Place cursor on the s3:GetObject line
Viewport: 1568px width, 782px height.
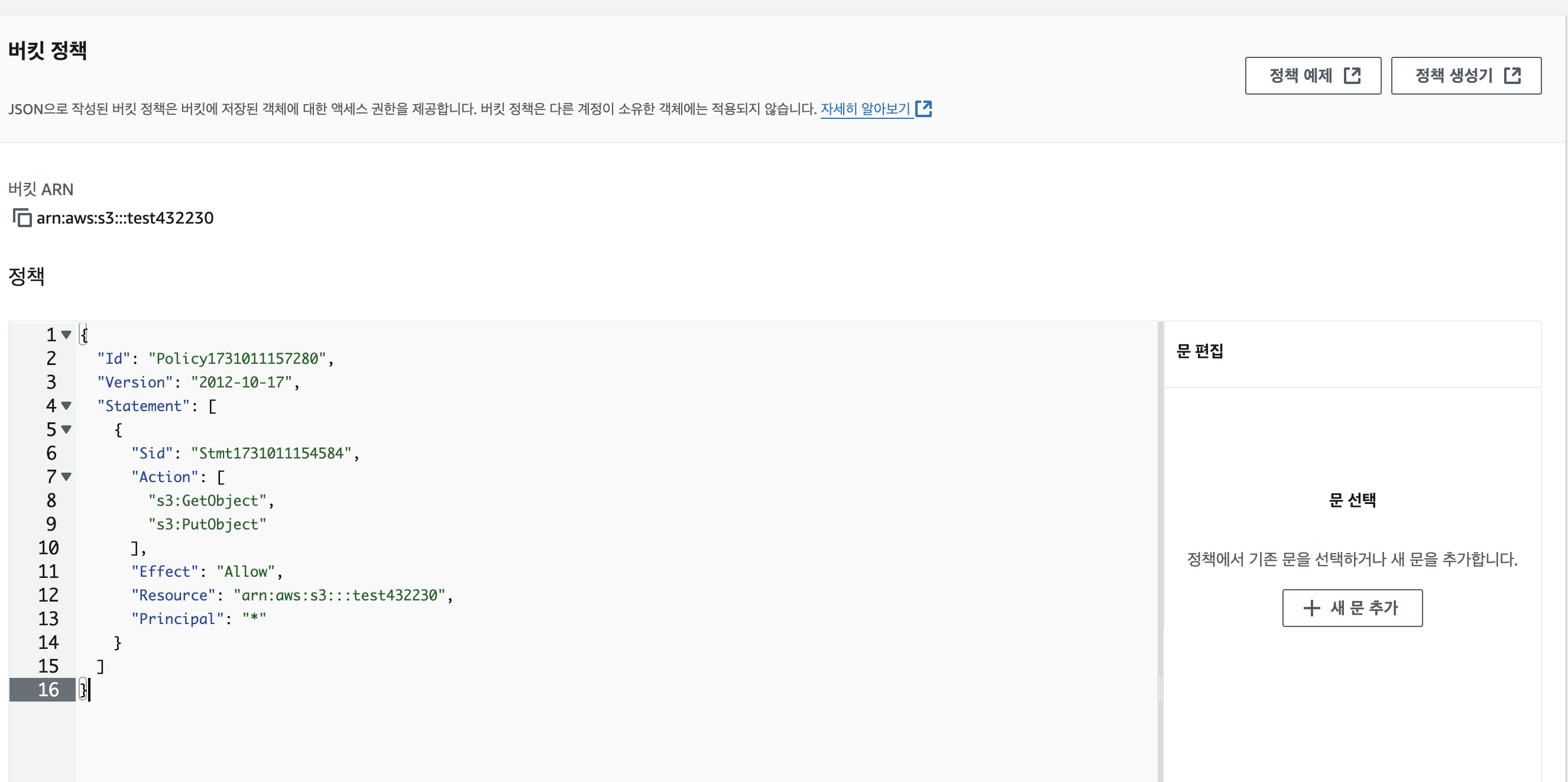207,500
